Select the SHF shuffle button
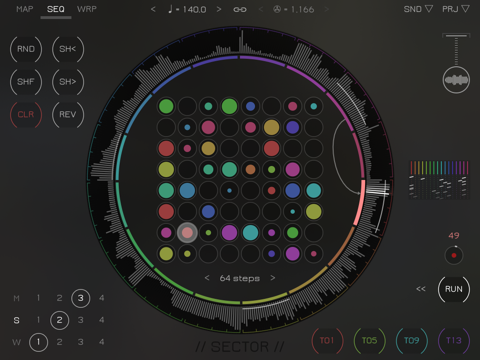 tap(26, 82)
